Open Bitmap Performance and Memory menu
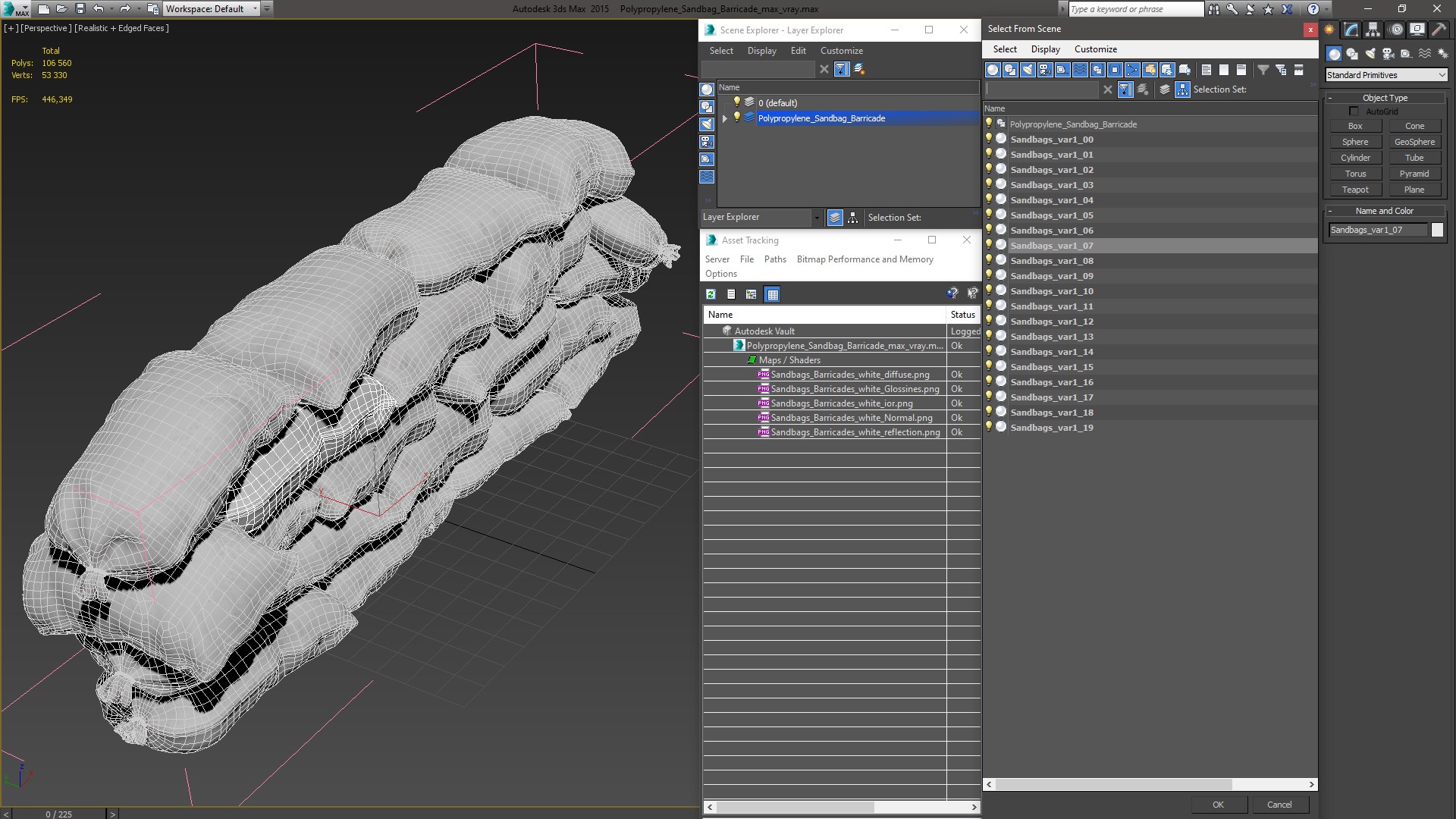1456x819 pixels. pyautogui.click(x=864, y=259)
